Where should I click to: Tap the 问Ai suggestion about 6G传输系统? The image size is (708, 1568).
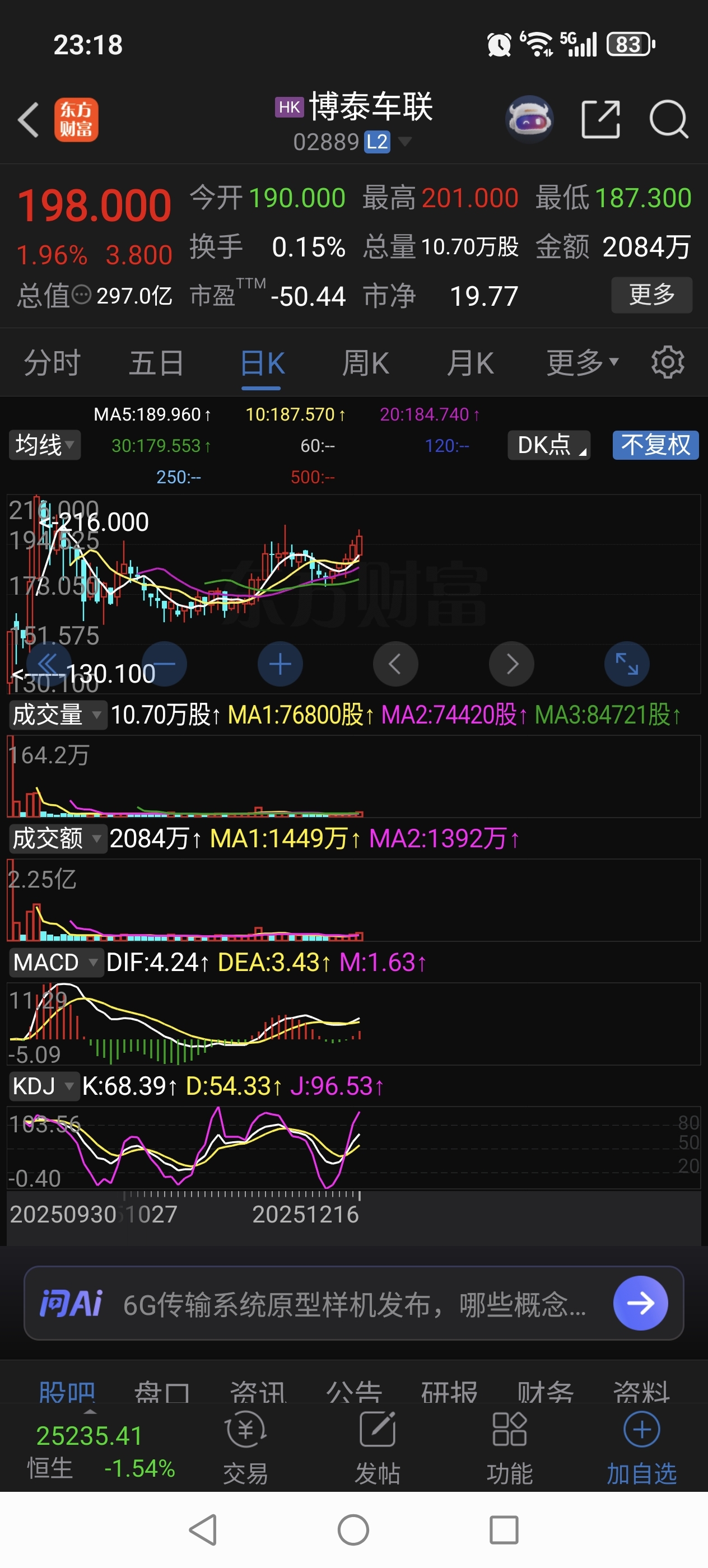[355, 1304]
